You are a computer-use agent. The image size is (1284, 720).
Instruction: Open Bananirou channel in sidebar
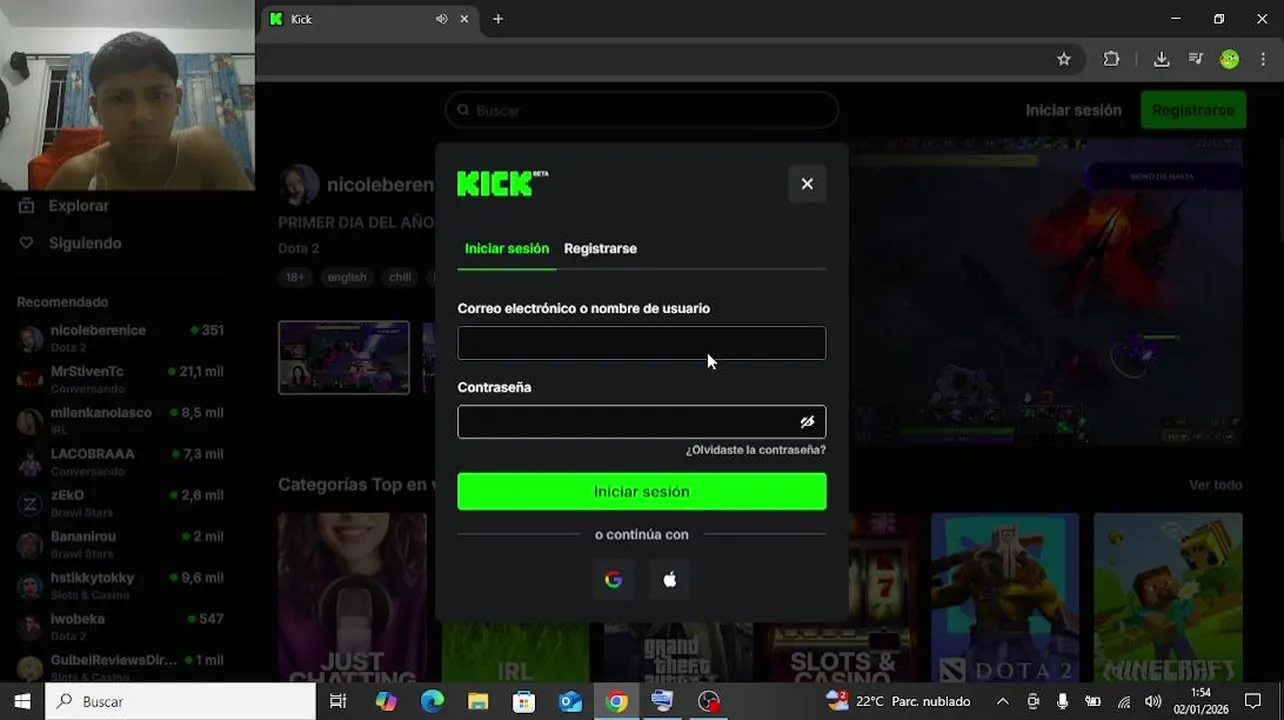[121, 544]
